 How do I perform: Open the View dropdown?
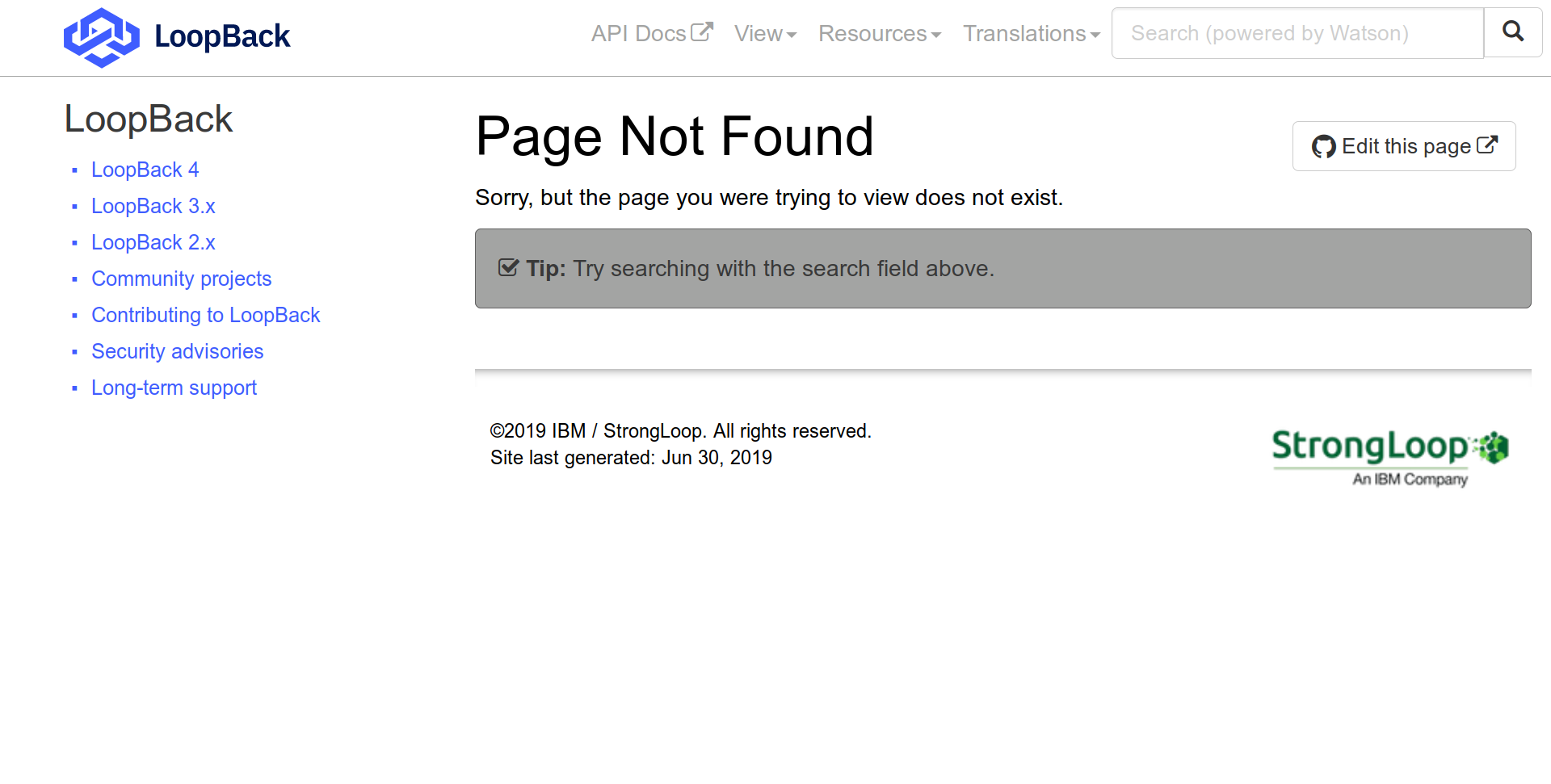pyautogui.click(x=764, y=33)
